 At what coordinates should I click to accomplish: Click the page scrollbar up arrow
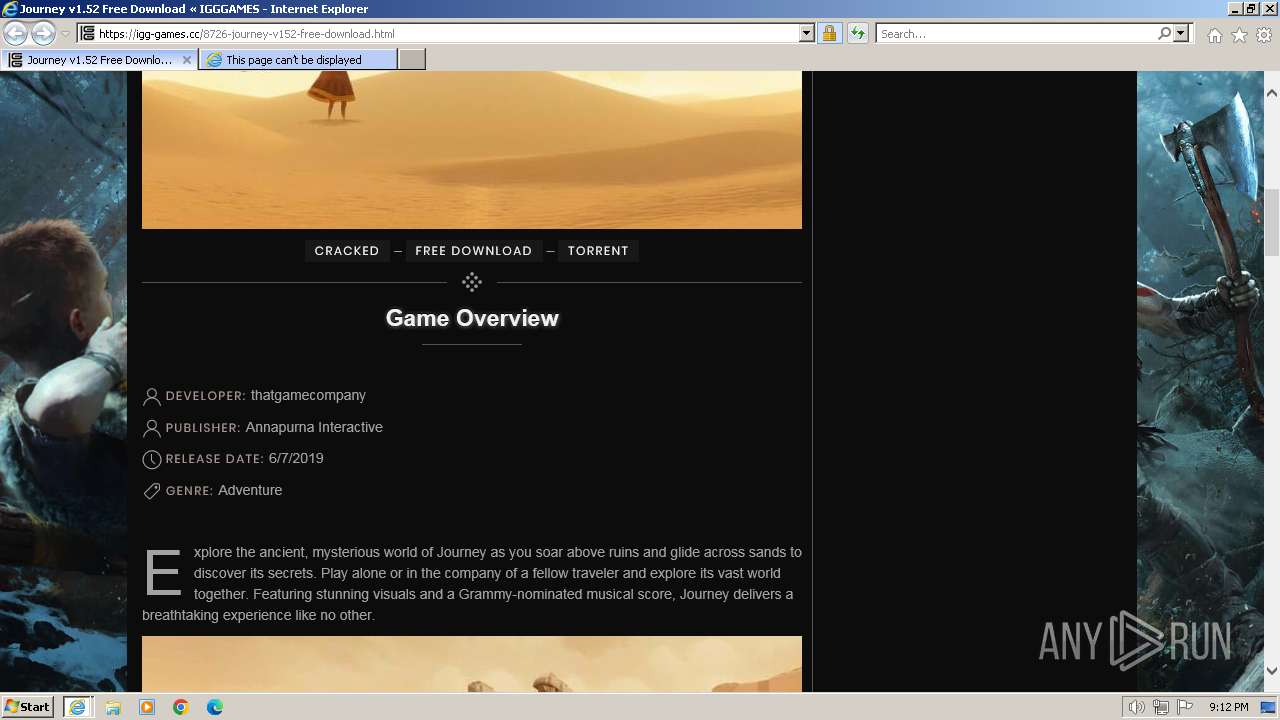[1272, 93]
